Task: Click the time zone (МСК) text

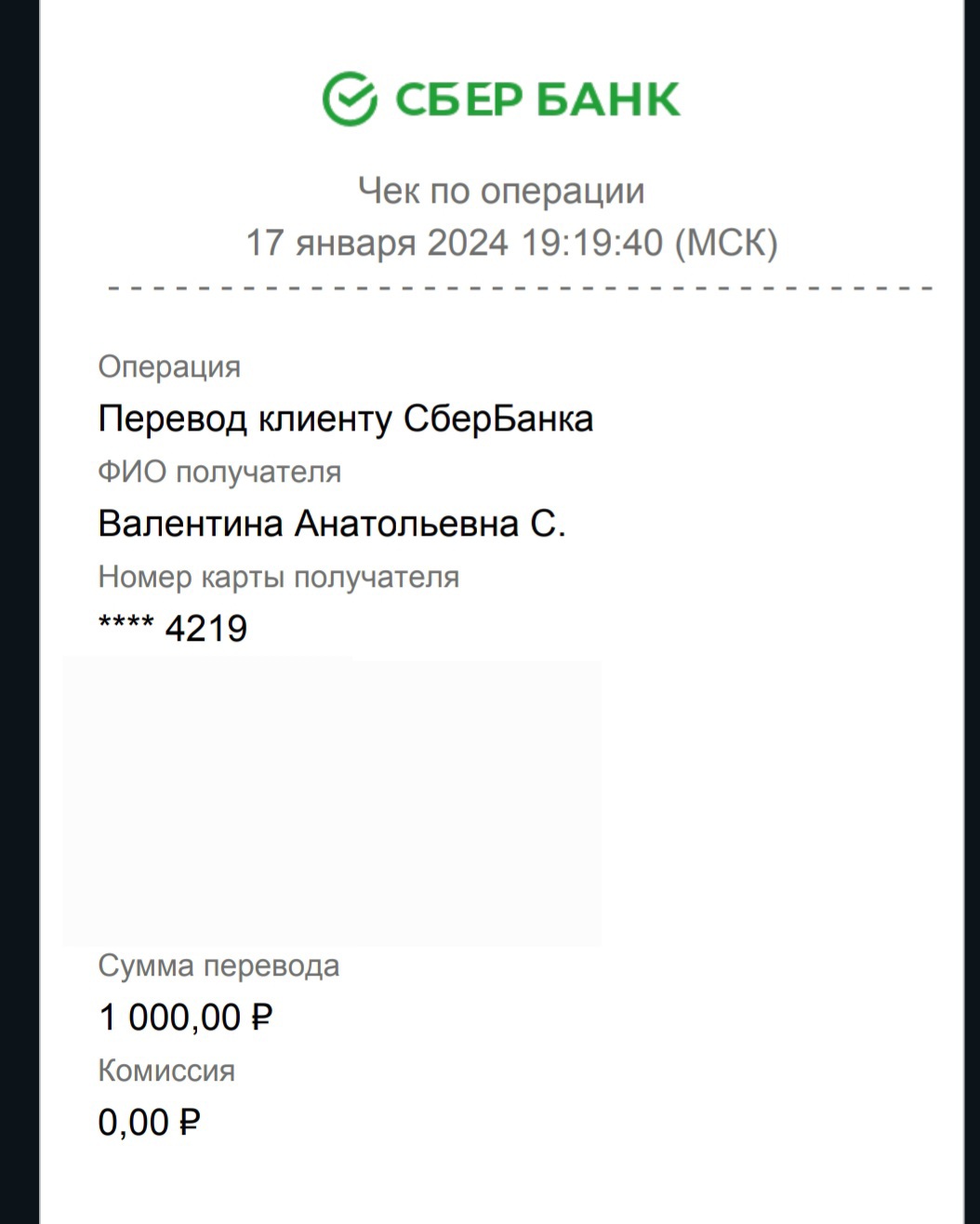Action: coord(725,244)
